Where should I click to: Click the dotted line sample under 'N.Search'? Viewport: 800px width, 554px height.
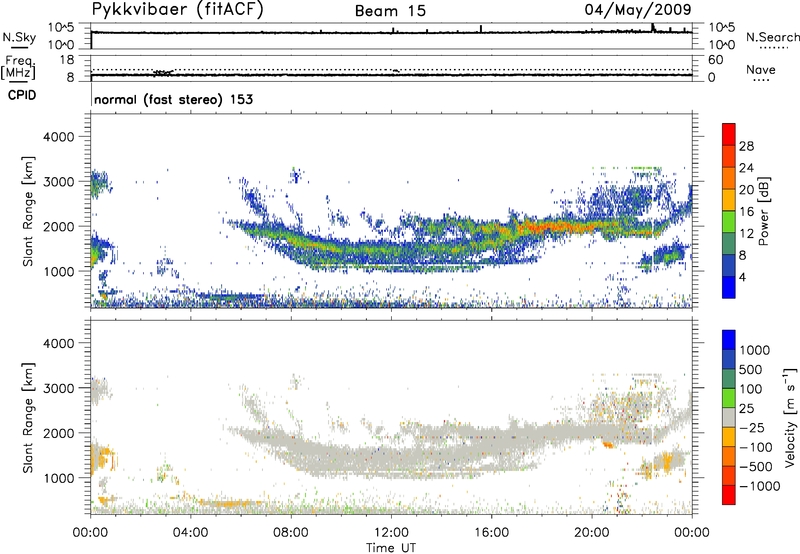pyautogui.click(x=774, y=48)
